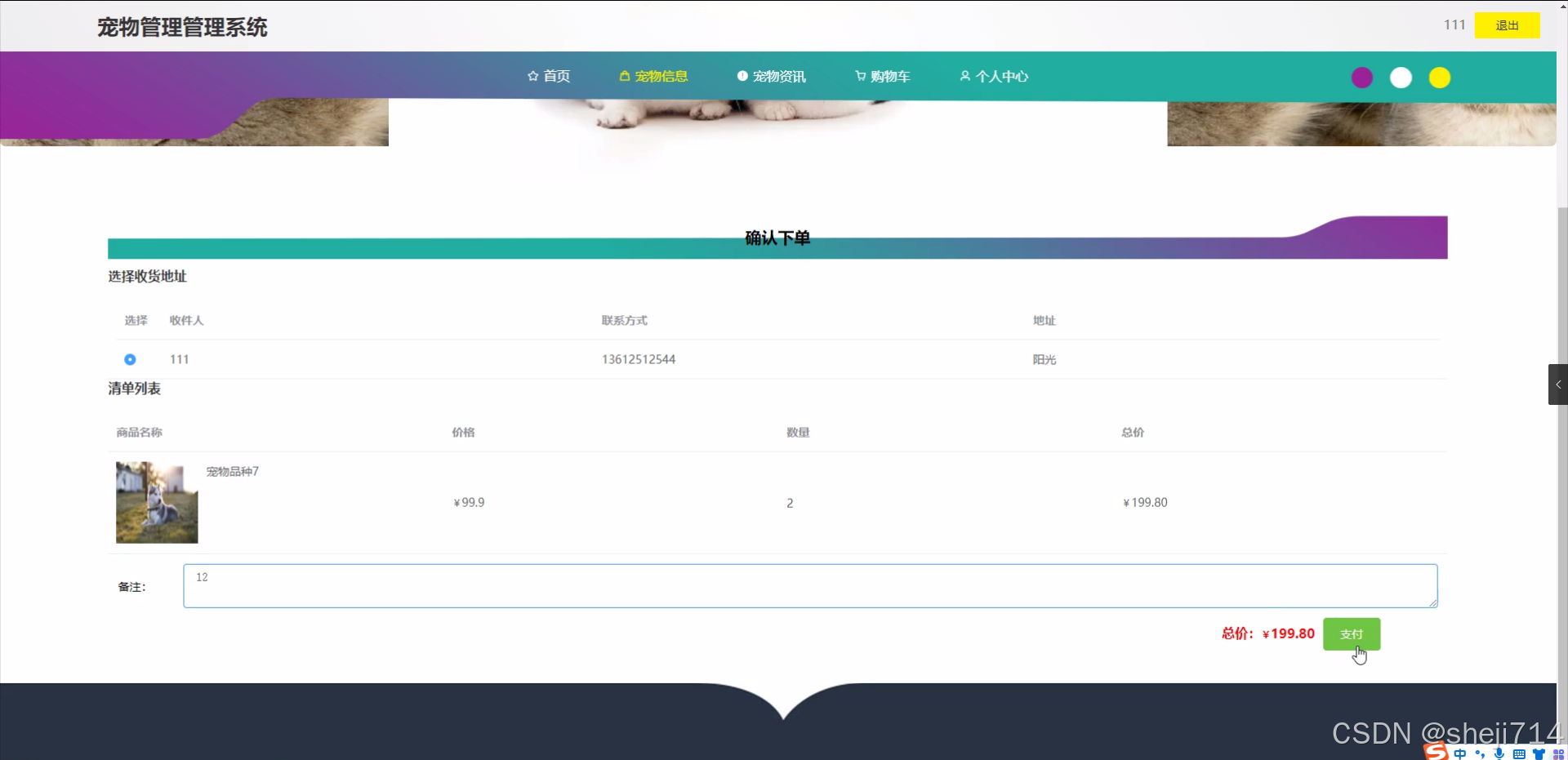
Task: Change Sogou skin via the T-shirt icon
Action: tap(1539, 753)
